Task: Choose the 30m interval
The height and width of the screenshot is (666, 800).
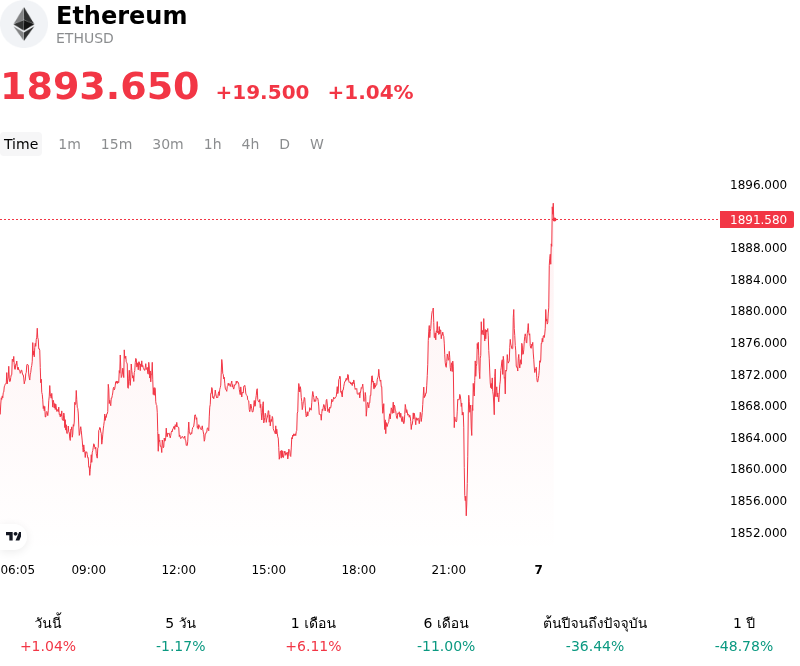Action: [168, 144]
